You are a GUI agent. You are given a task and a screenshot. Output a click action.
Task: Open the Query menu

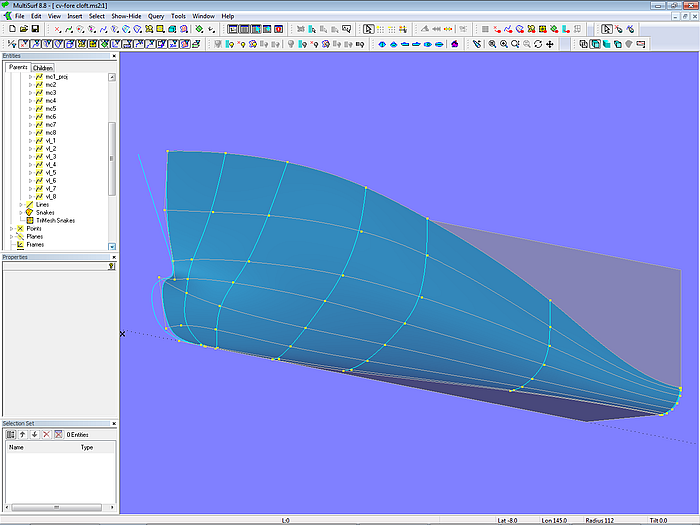click(x=155, y=16)
